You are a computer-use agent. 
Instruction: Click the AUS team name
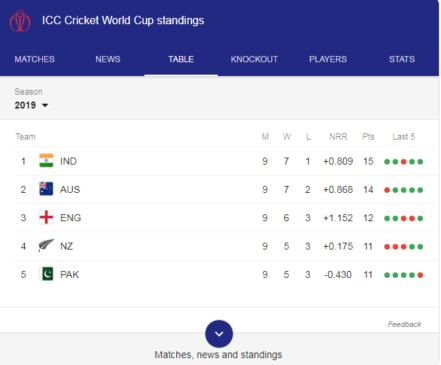[x=70, y=190]
